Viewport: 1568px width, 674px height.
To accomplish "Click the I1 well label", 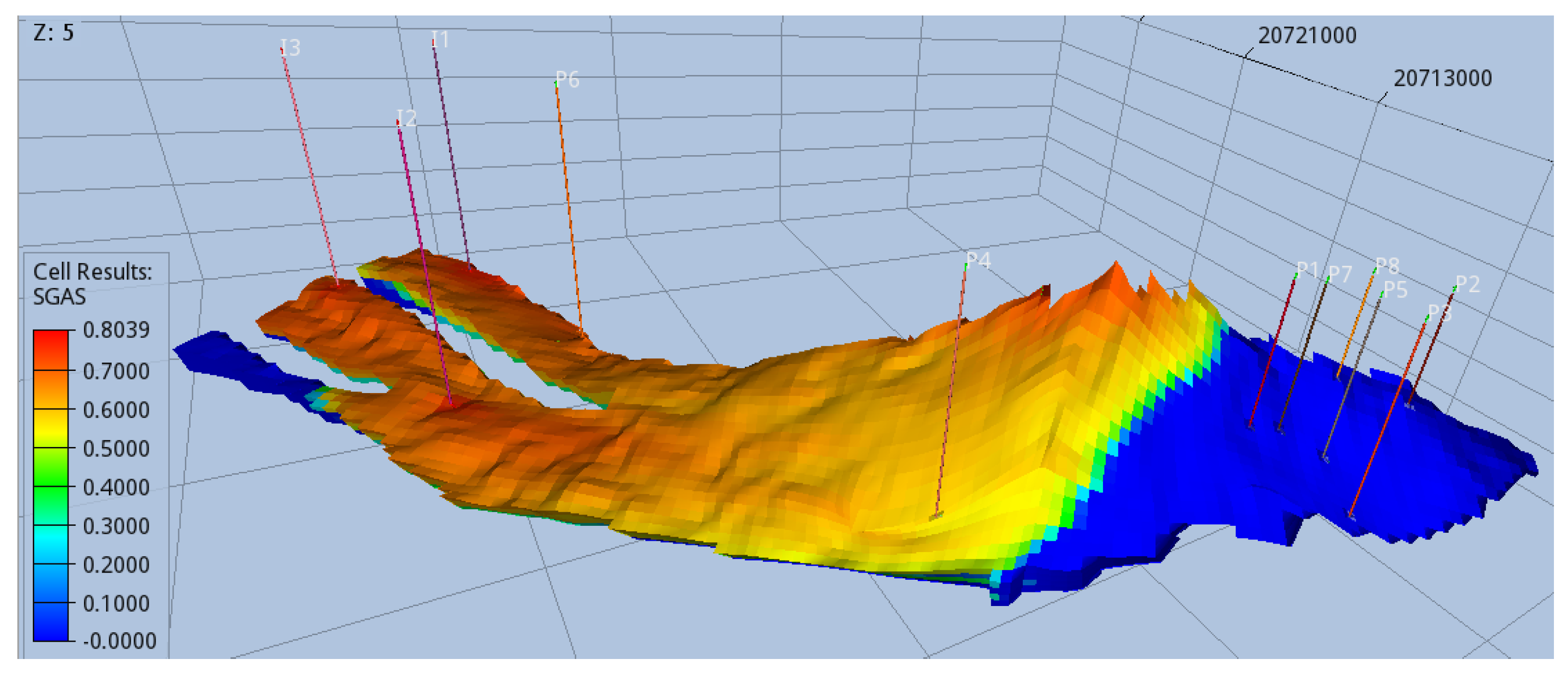I will 441,39.
